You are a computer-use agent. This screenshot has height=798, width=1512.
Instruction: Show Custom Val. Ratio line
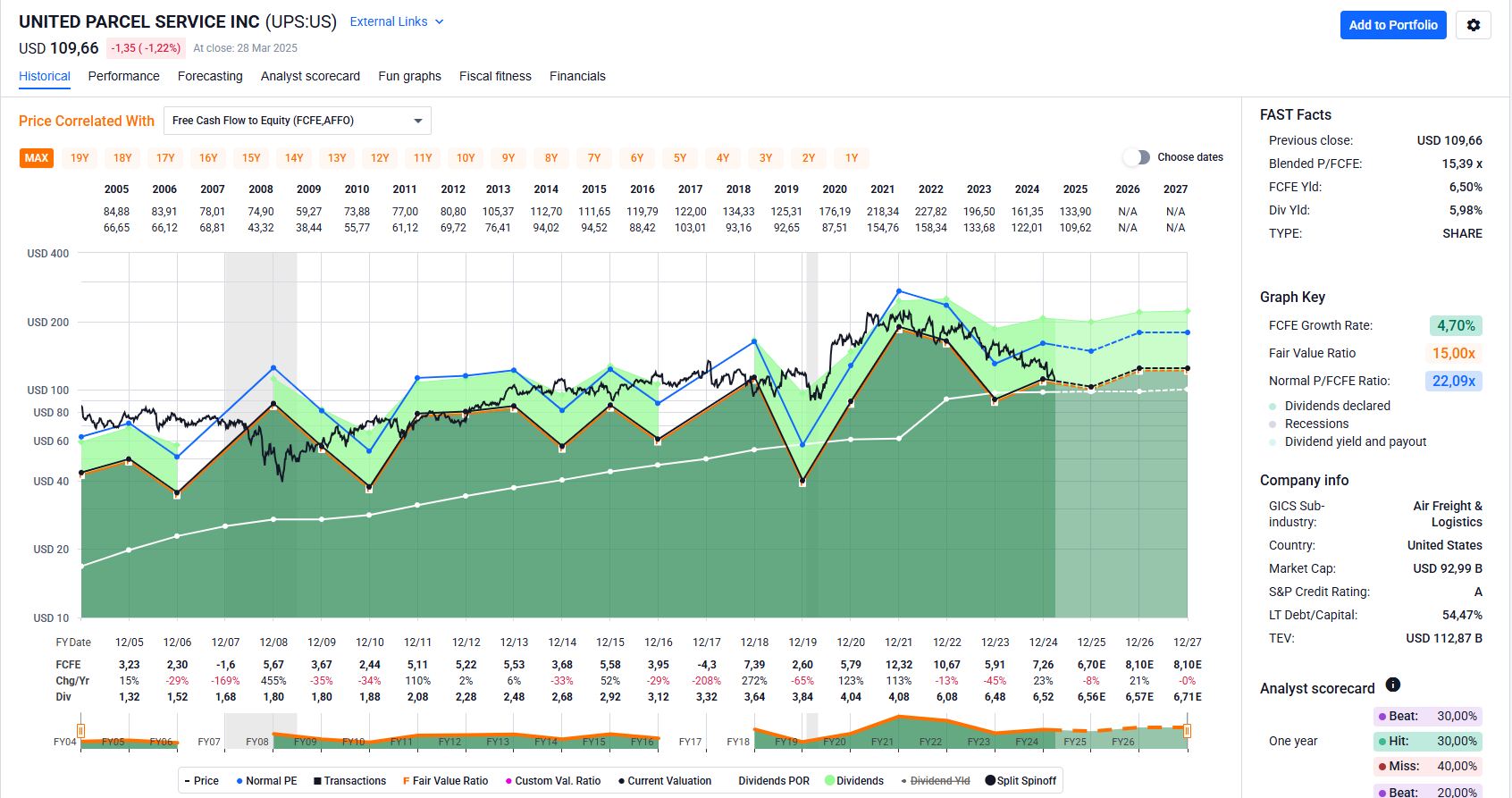[552, 781]
